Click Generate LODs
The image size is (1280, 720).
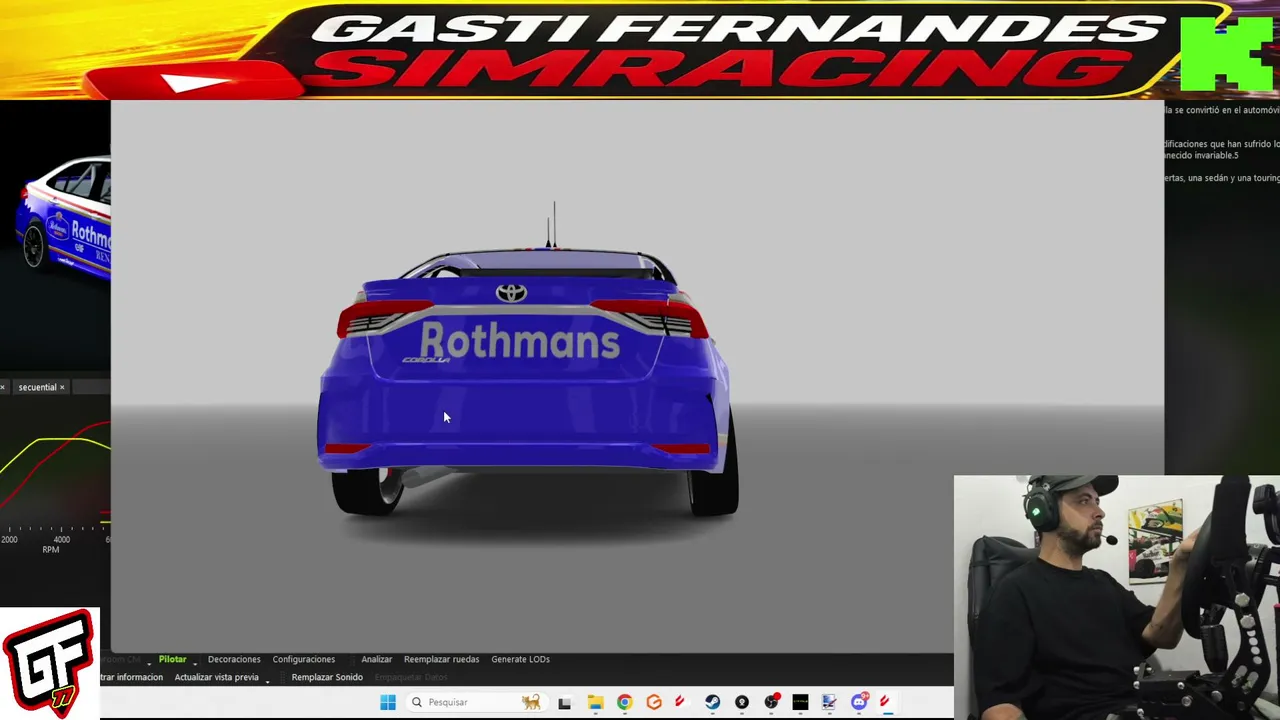[520, 659]
